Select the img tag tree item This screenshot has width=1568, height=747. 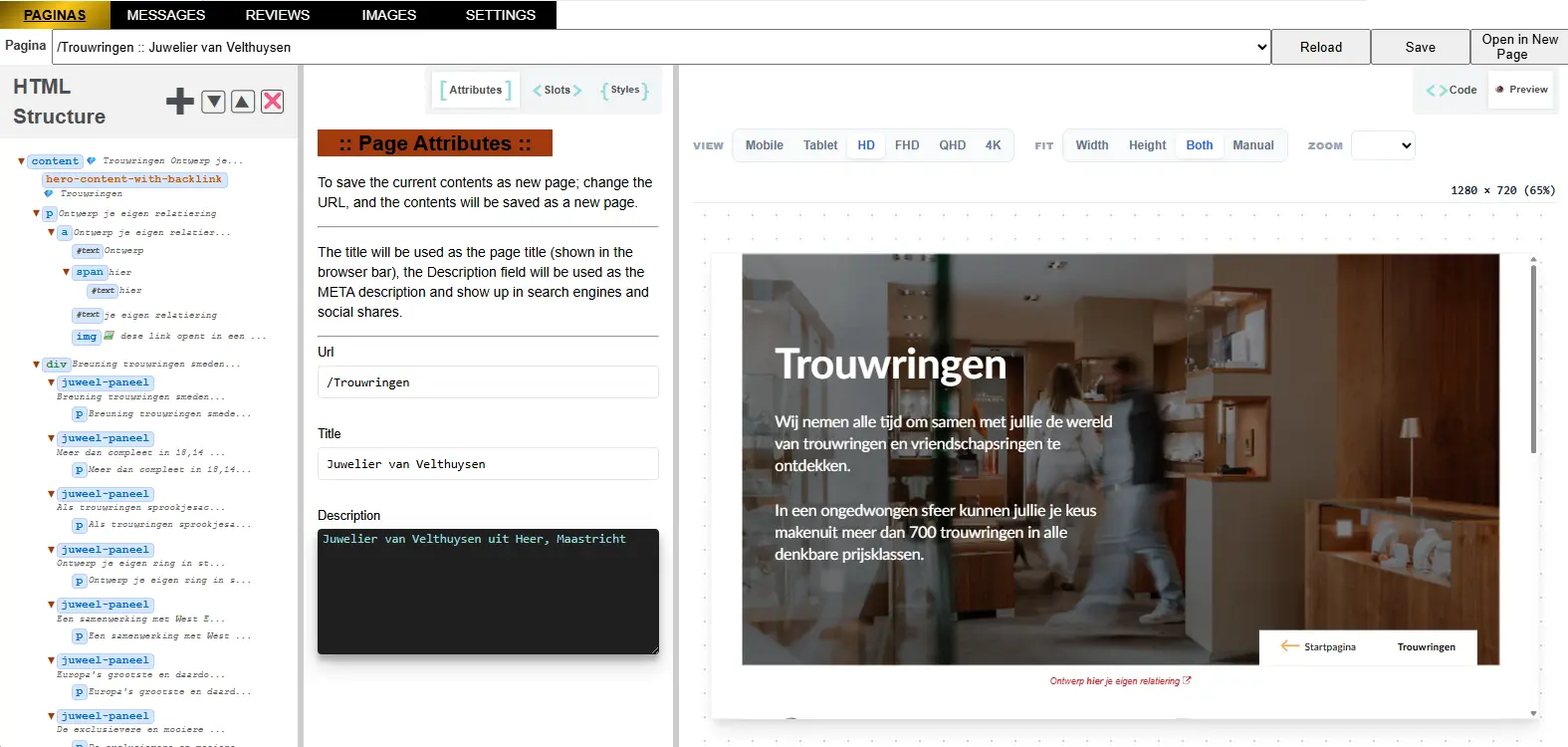click(87, 337)
